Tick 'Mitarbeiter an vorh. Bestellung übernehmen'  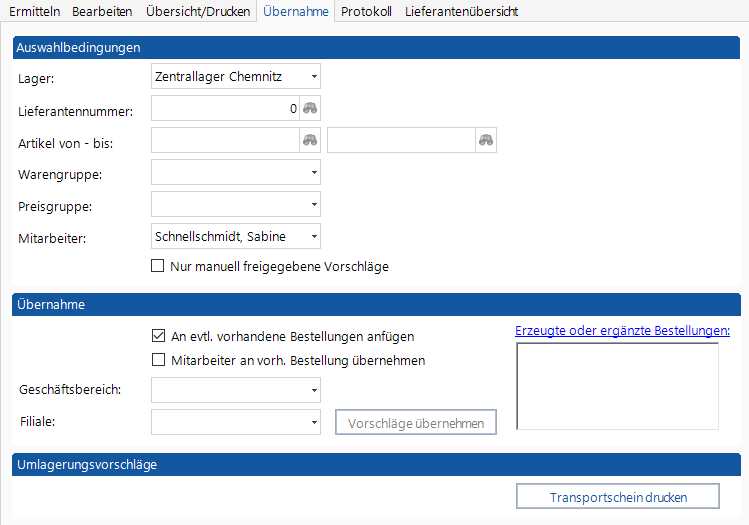(157, 361)
